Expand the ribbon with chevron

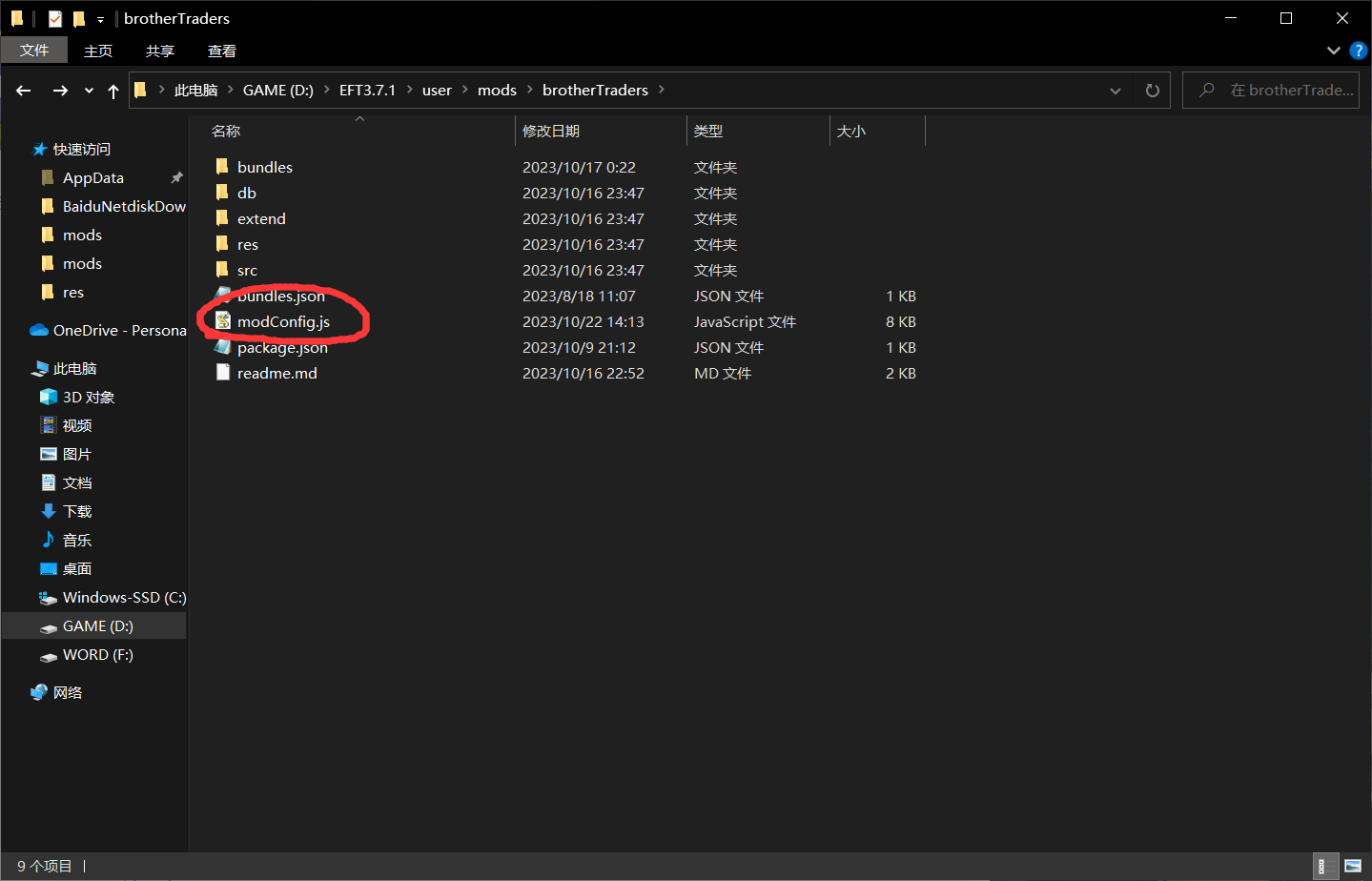[x=1333, y=51]
